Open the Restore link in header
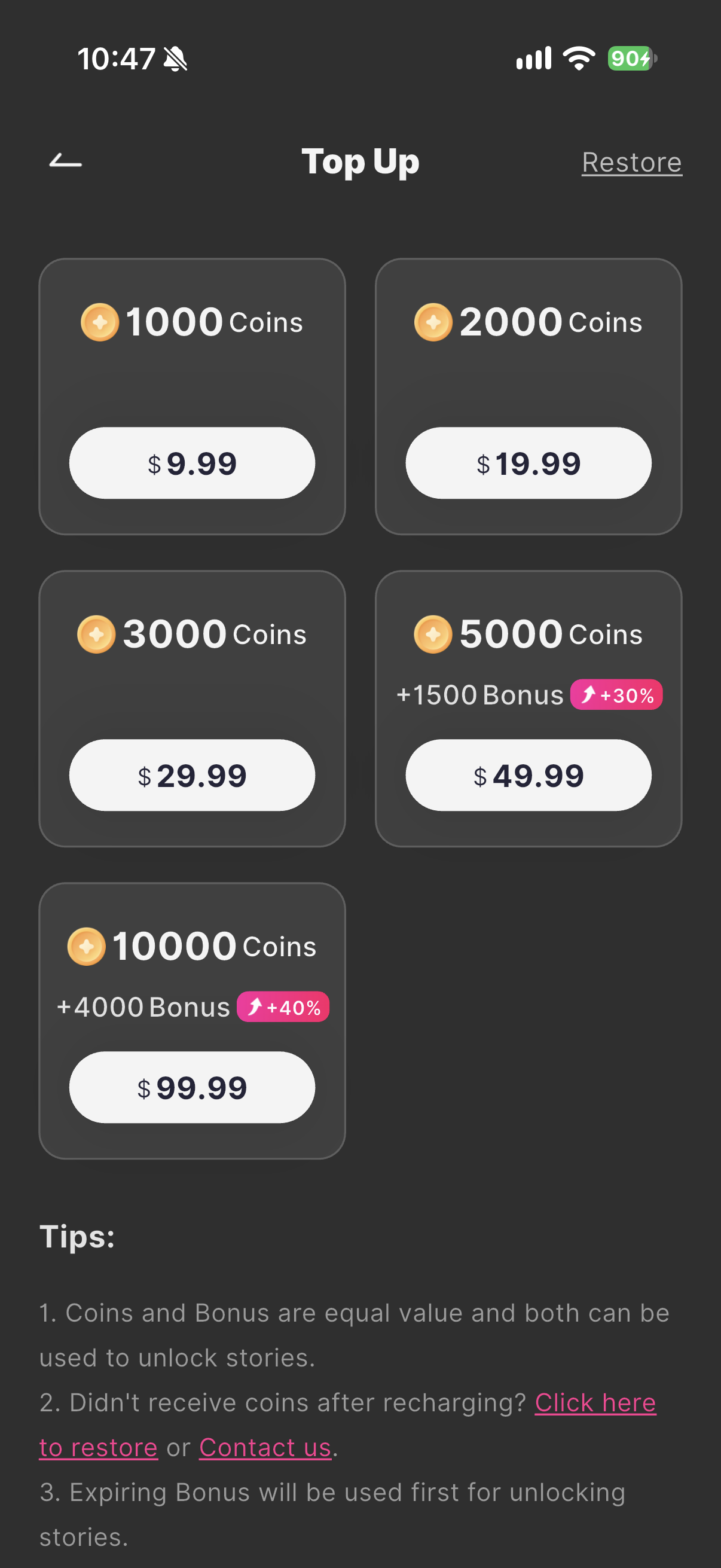Viewport: 721px width, 1568px height. point(631,163)
